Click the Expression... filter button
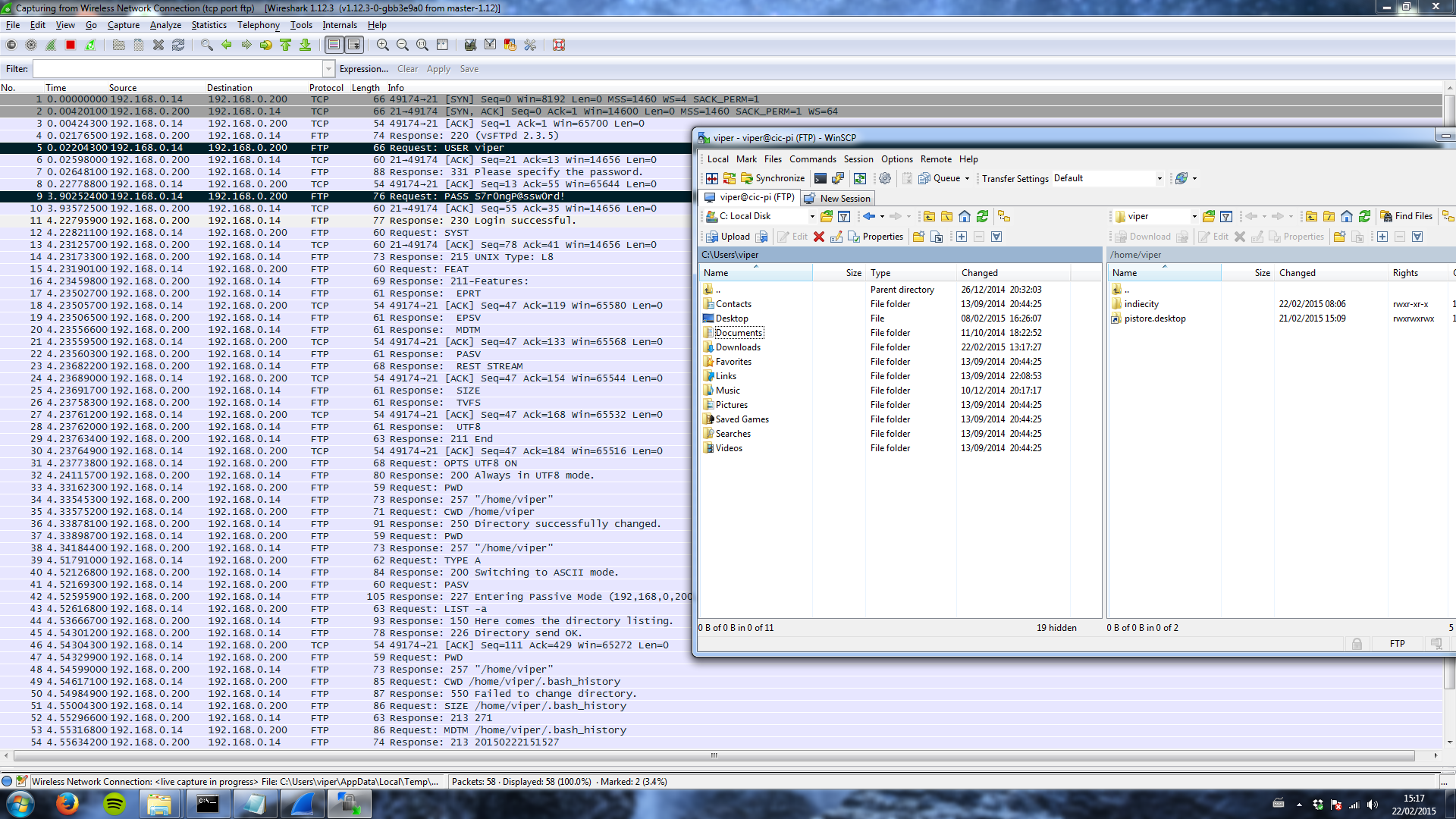 pyautogui.click(x=363, y=69)
